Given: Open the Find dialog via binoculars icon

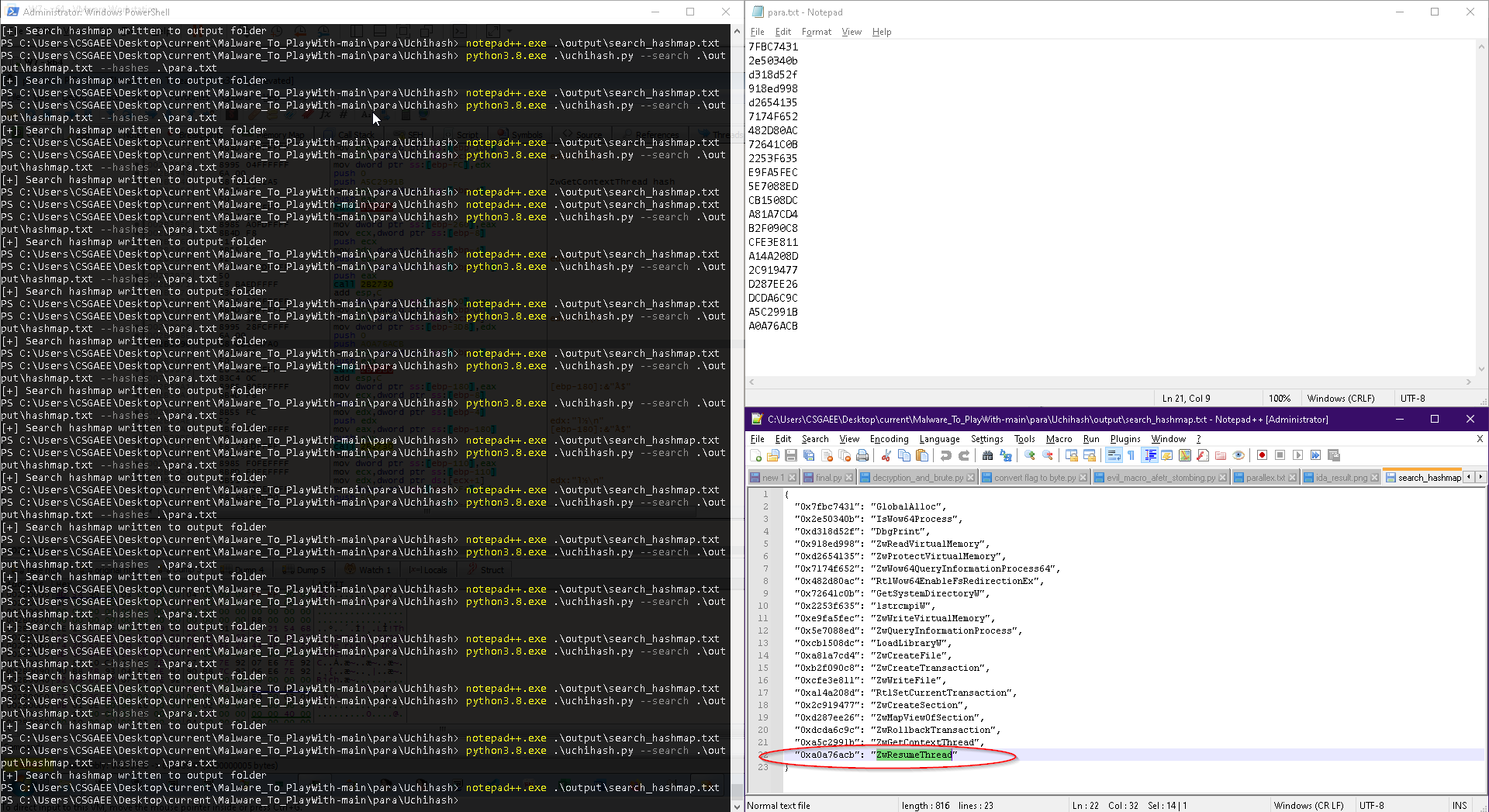Looking at the screenshot, I should click(x=988, y=455).
